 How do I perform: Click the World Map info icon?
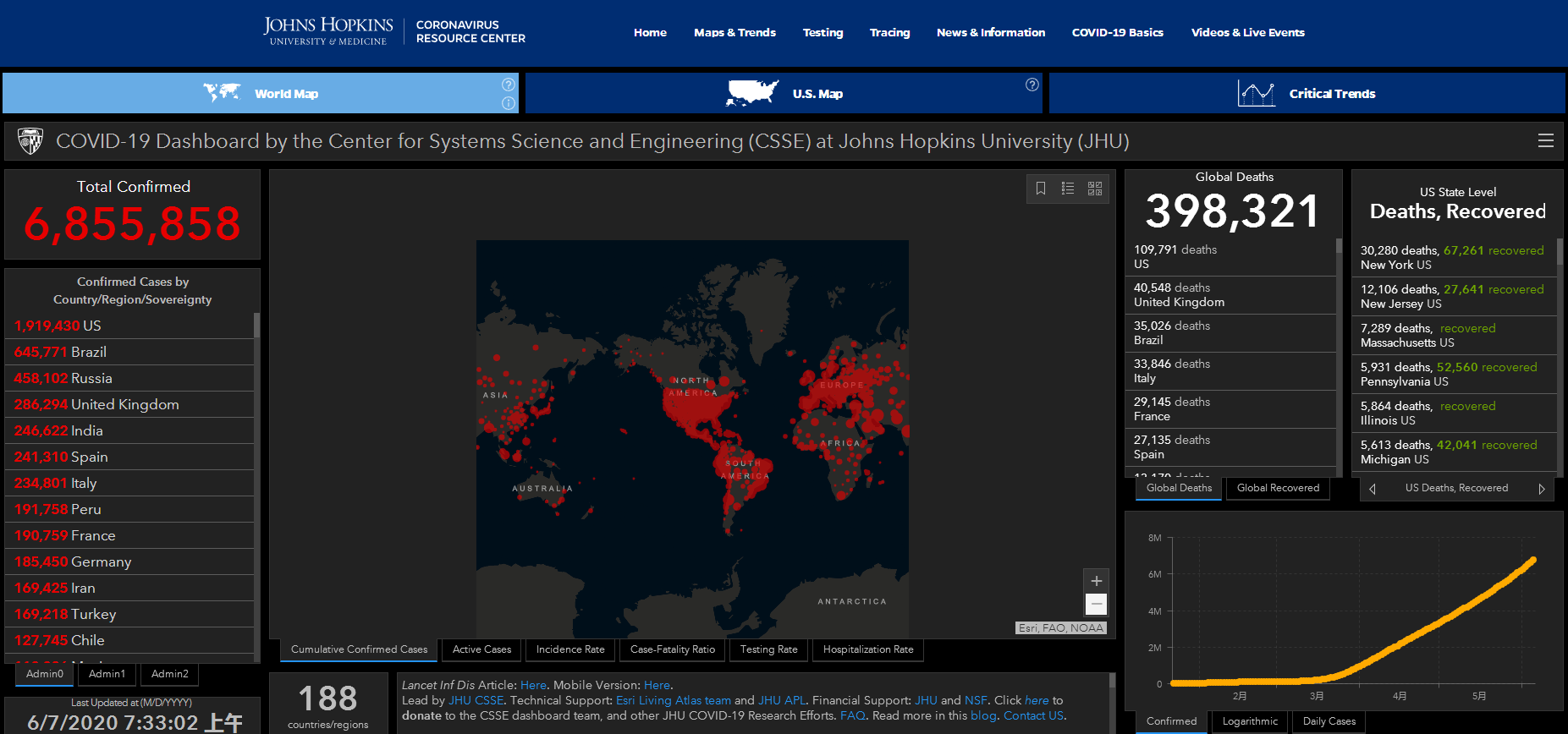point(509,103)
